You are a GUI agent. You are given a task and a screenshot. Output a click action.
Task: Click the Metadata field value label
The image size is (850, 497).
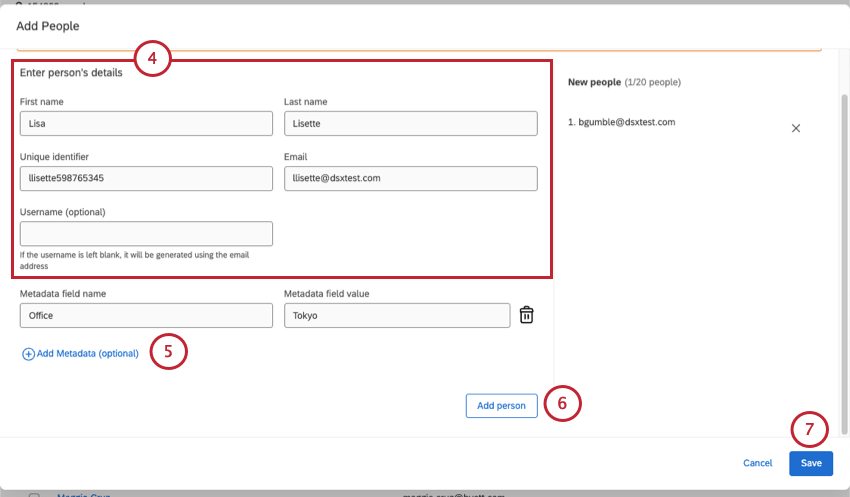pyautogui.click(x=326, y=294)
